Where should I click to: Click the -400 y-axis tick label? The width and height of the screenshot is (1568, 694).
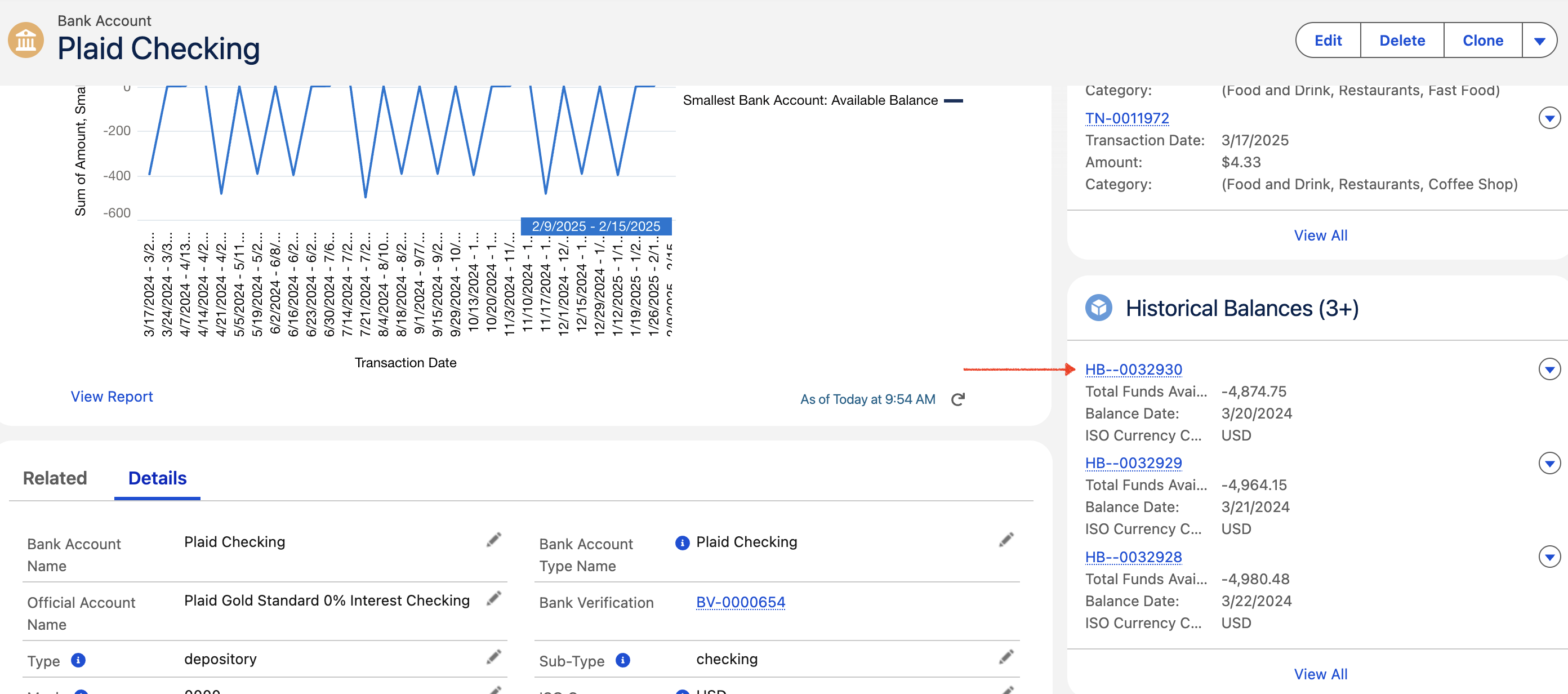coord(117,175)
